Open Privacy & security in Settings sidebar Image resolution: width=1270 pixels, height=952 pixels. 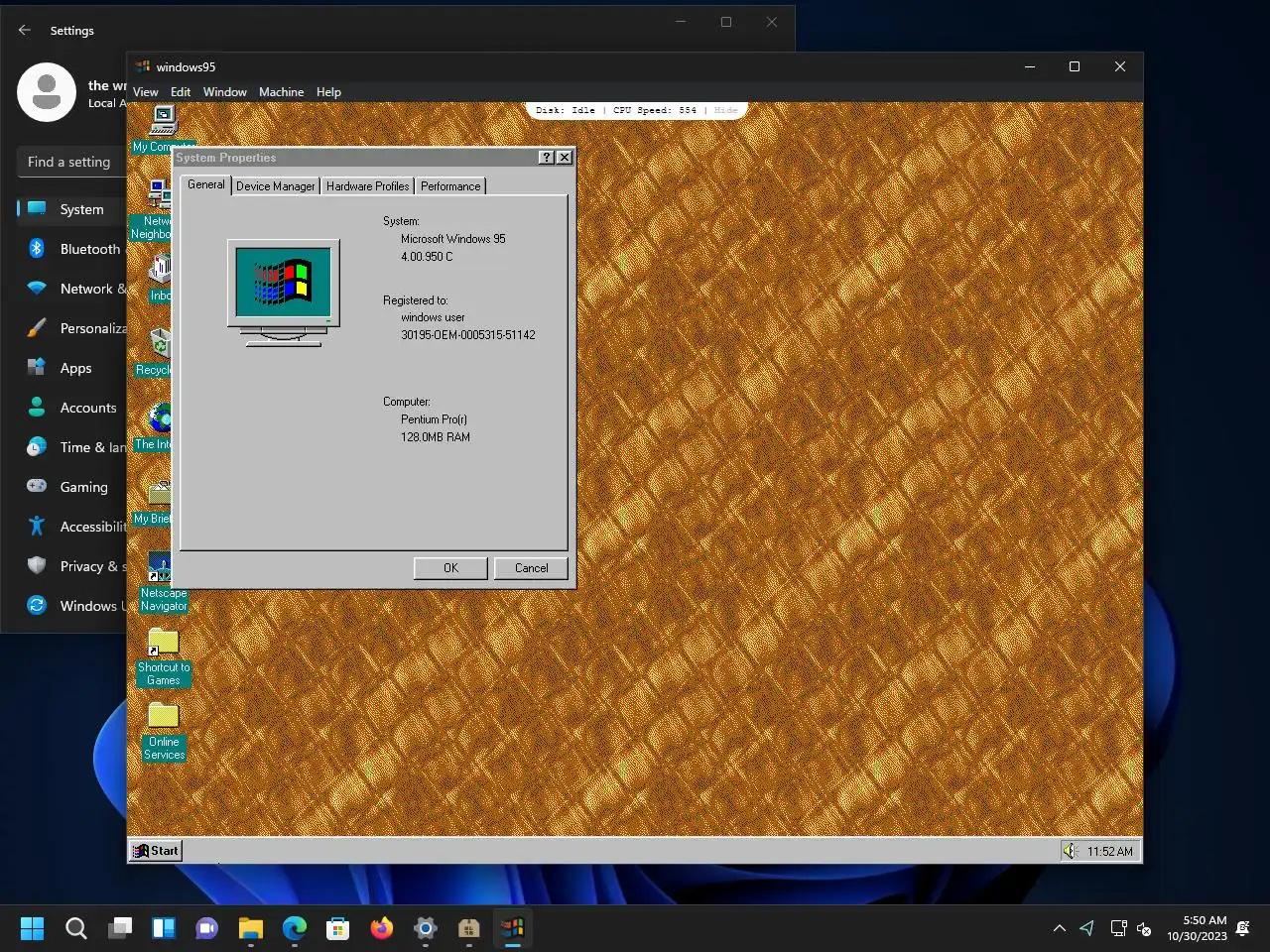tap(71, 566)
